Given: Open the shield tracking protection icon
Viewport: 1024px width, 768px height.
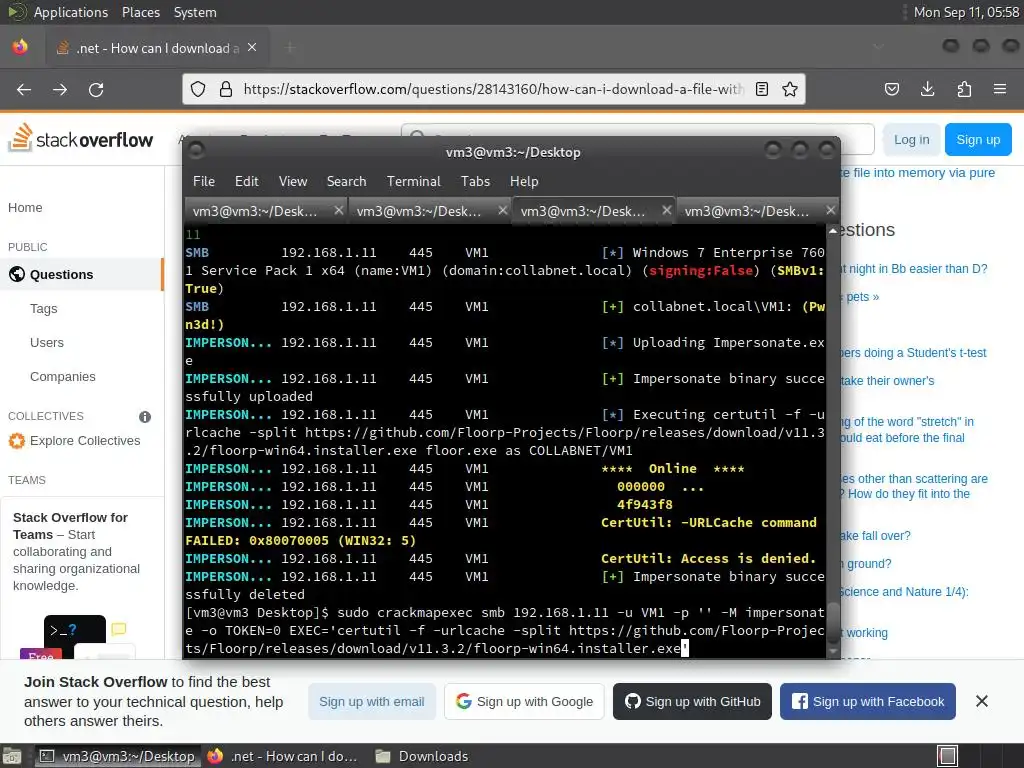Looking at the screenshot, I should coord(198,89).
